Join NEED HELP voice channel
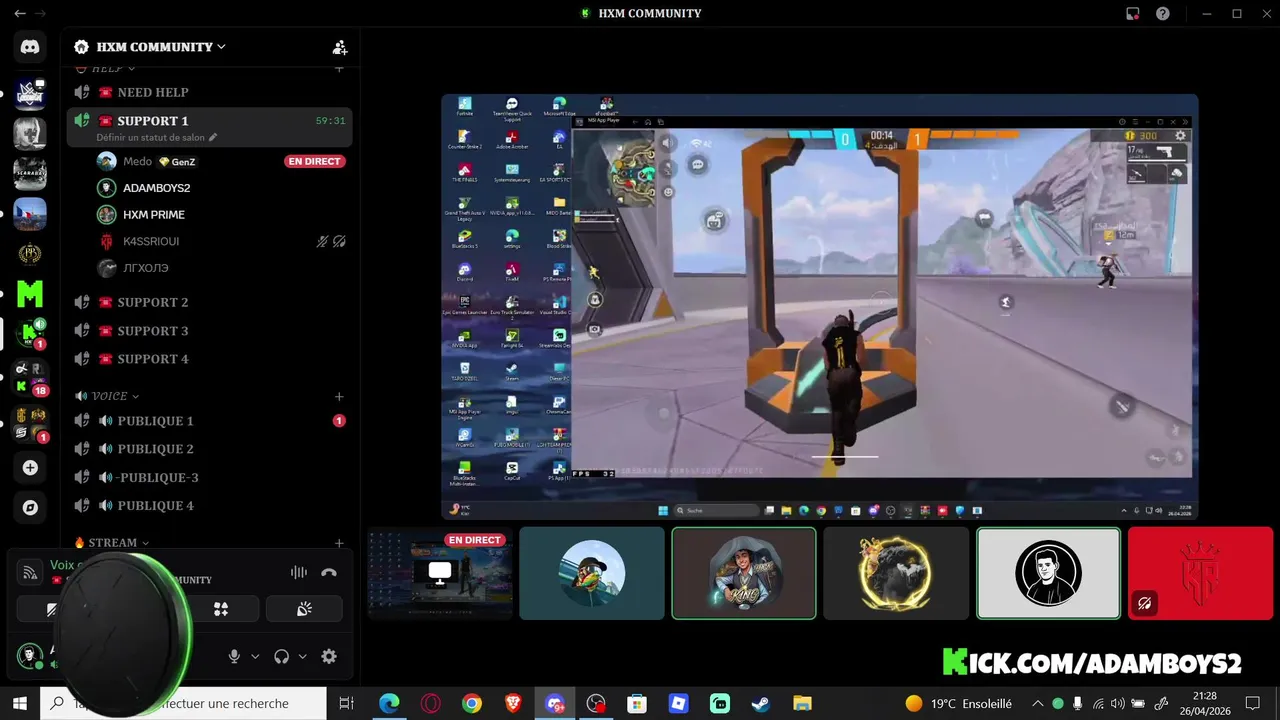The height and width of the screenshot is (720, 1280). [x=209, y=92]
